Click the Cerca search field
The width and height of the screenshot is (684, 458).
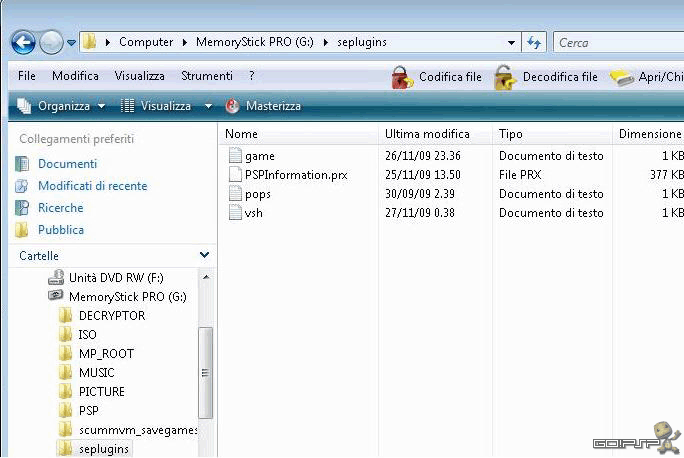(619, 43)
